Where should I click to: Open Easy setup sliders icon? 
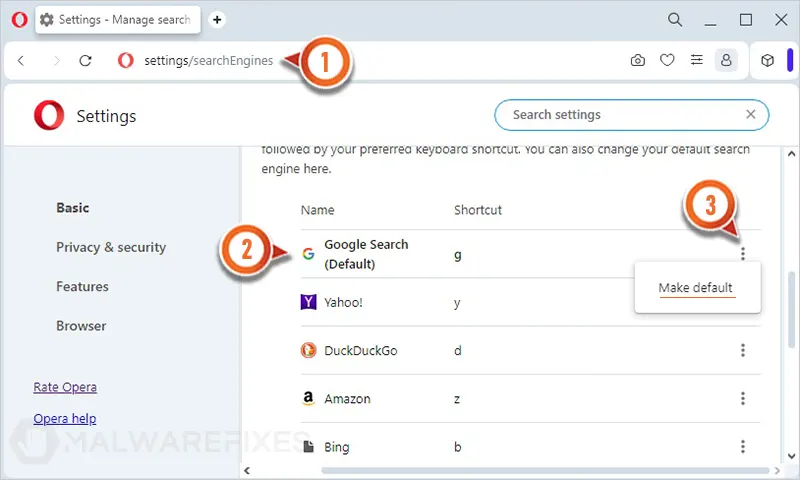click(x=696, y=60)
